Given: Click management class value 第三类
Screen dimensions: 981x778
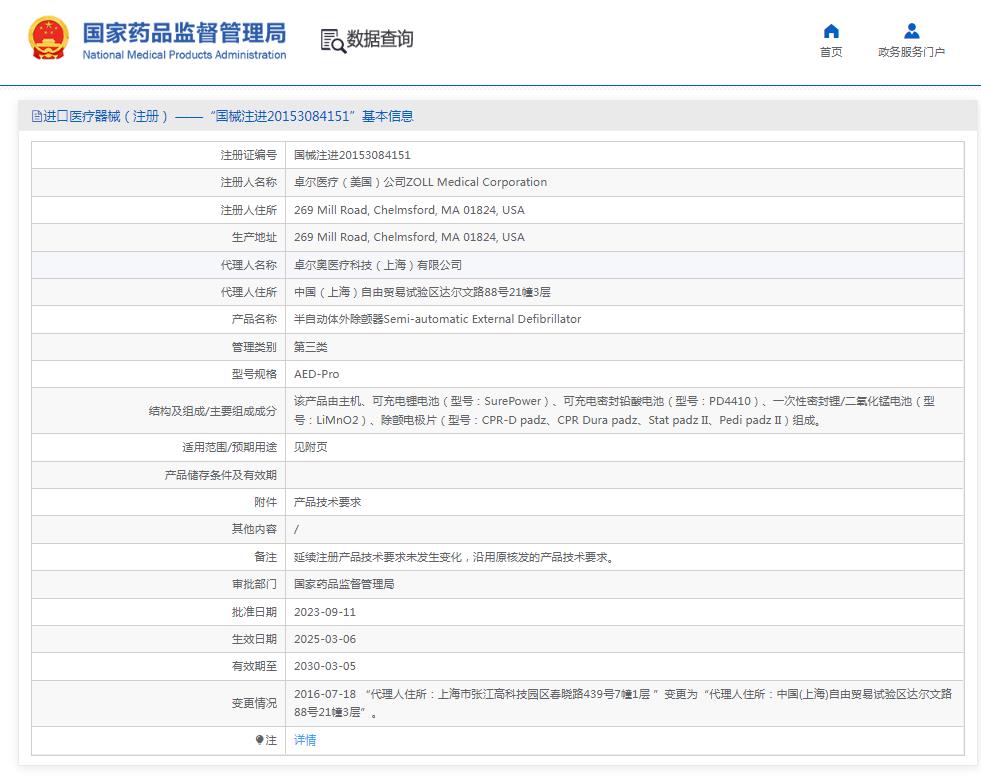Looking at the screenshot, I should pos(311,347).
